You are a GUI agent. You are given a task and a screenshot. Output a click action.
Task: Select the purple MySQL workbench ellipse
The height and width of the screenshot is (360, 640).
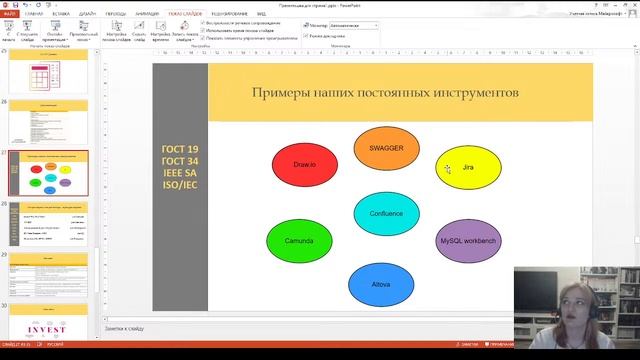pyautogui.click(x=468, y=241)
